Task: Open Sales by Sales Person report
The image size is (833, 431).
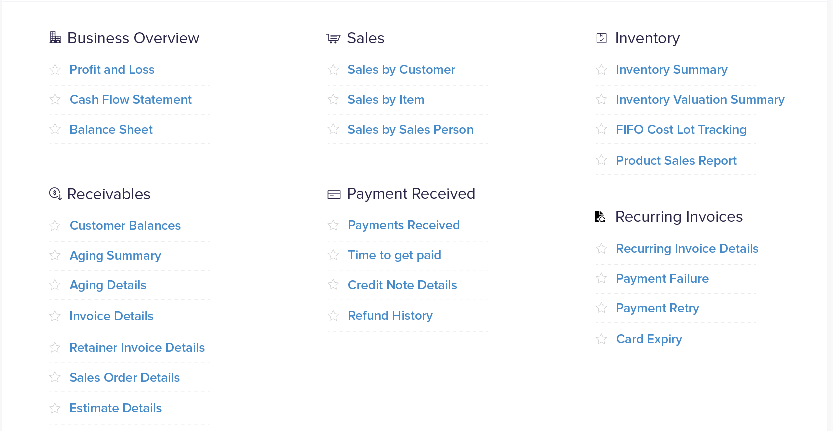Action: click(x=410, y=130)
